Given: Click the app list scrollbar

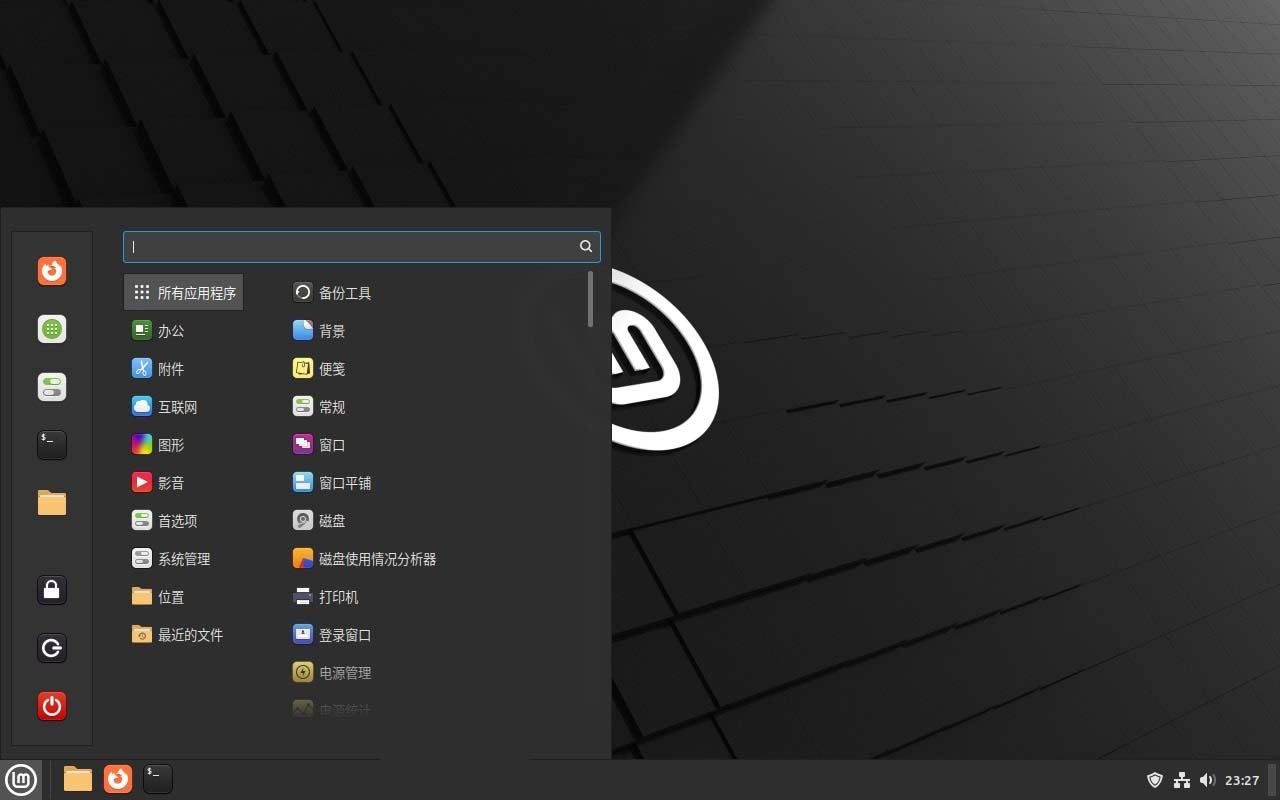Looking at the screenshot, I should pyautogui.click(x=591, y=300).
